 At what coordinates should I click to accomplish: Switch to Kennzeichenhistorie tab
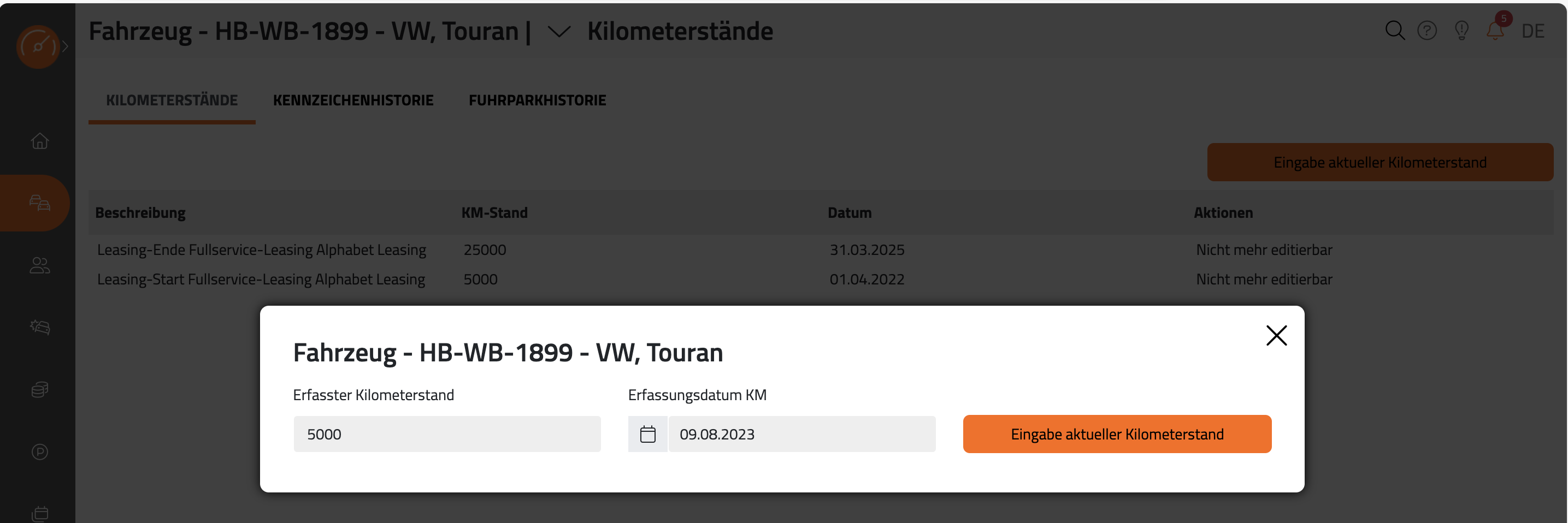pyautogui.click(x=353, y=100)
